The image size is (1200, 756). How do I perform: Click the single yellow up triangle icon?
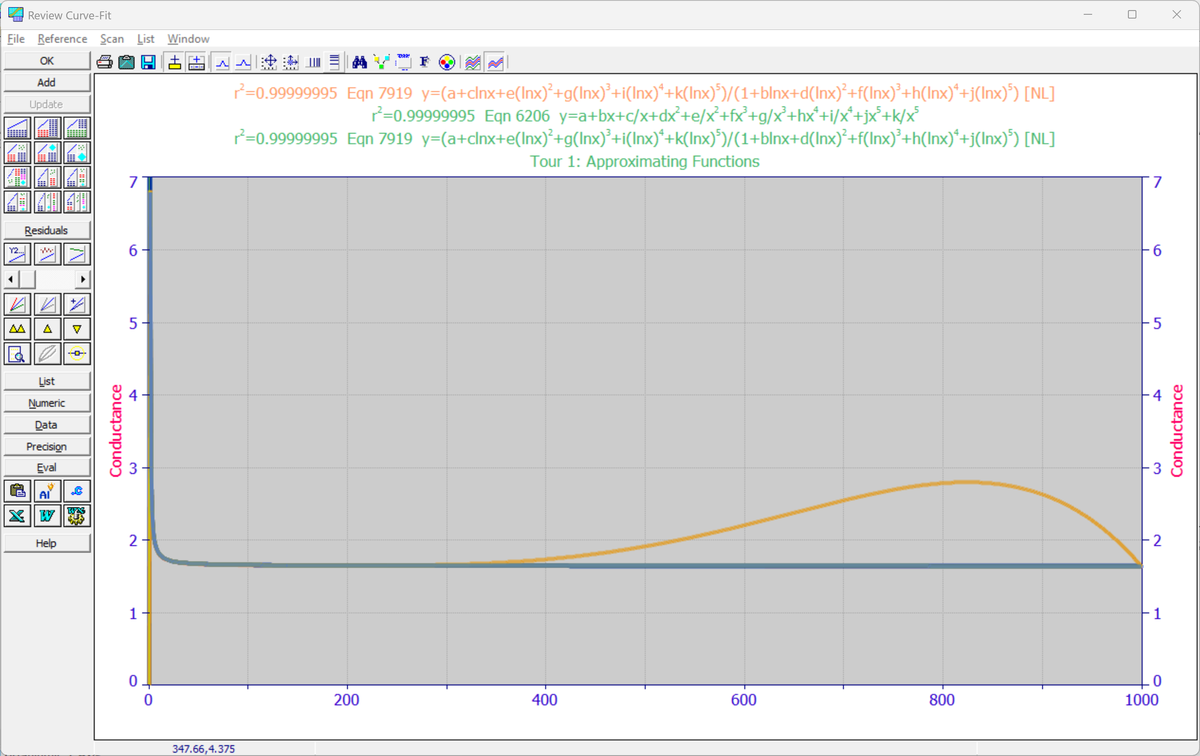click(x=47, y=328)
